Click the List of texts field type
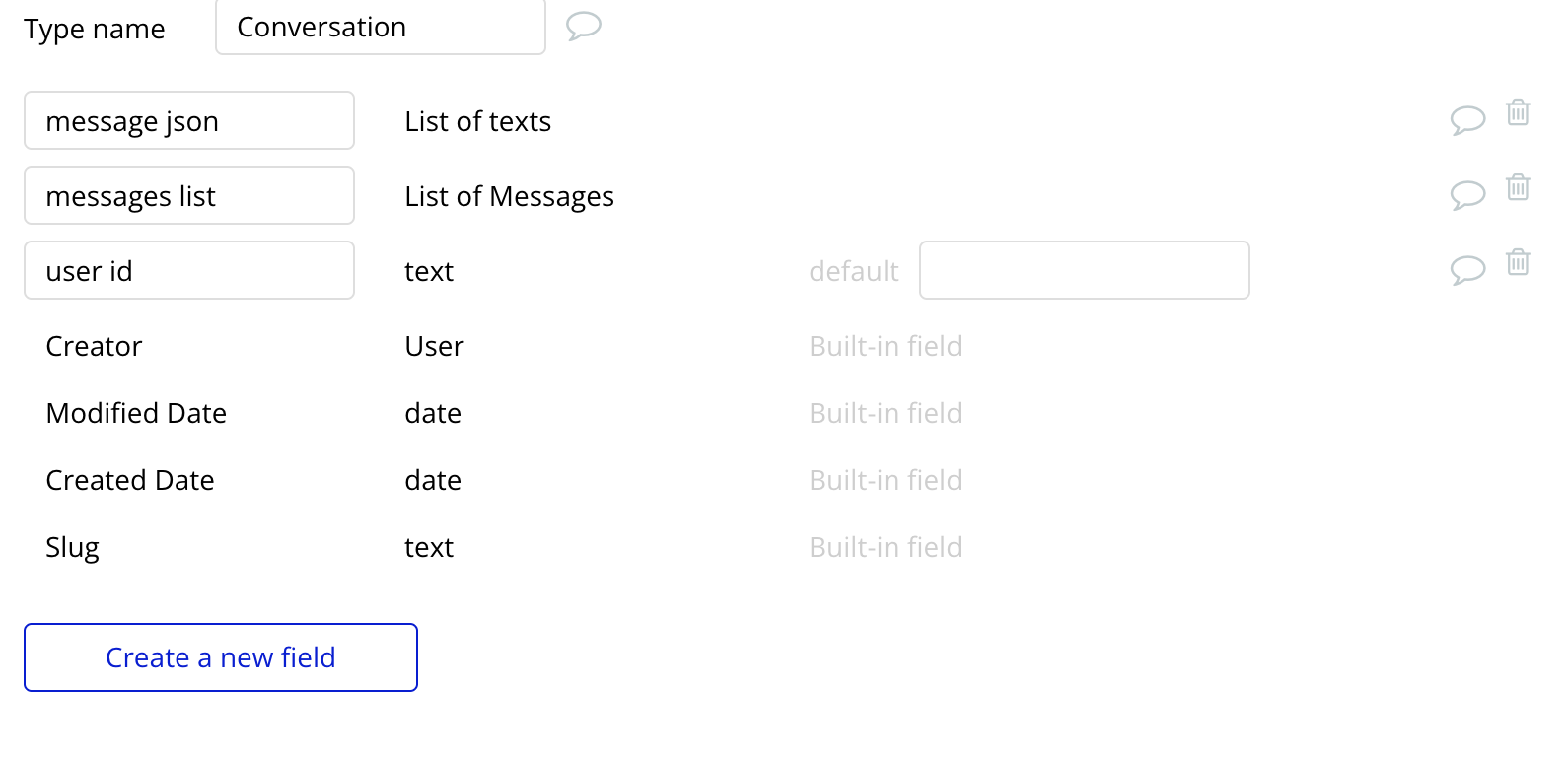 pos(477,121)
